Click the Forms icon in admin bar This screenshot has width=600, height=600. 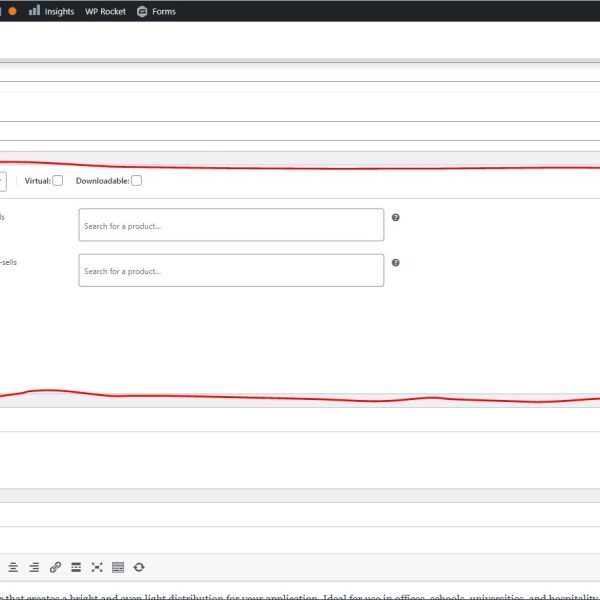coord(142,11)
